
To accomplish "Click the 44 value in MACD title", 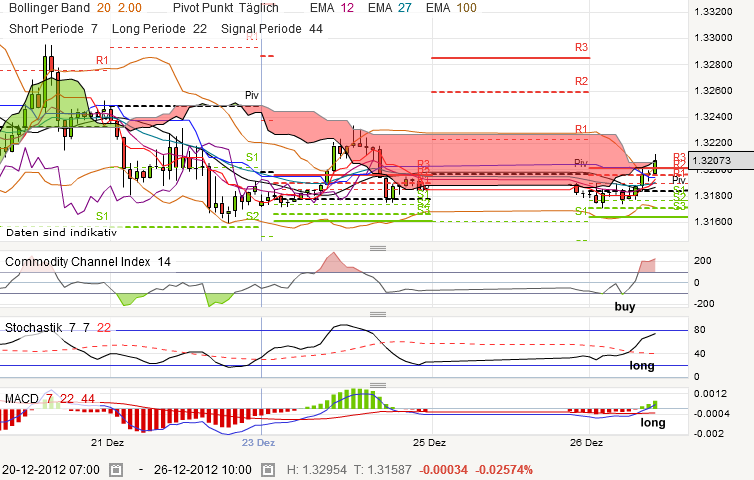I will pyautogui.click(x=88, y=399).
